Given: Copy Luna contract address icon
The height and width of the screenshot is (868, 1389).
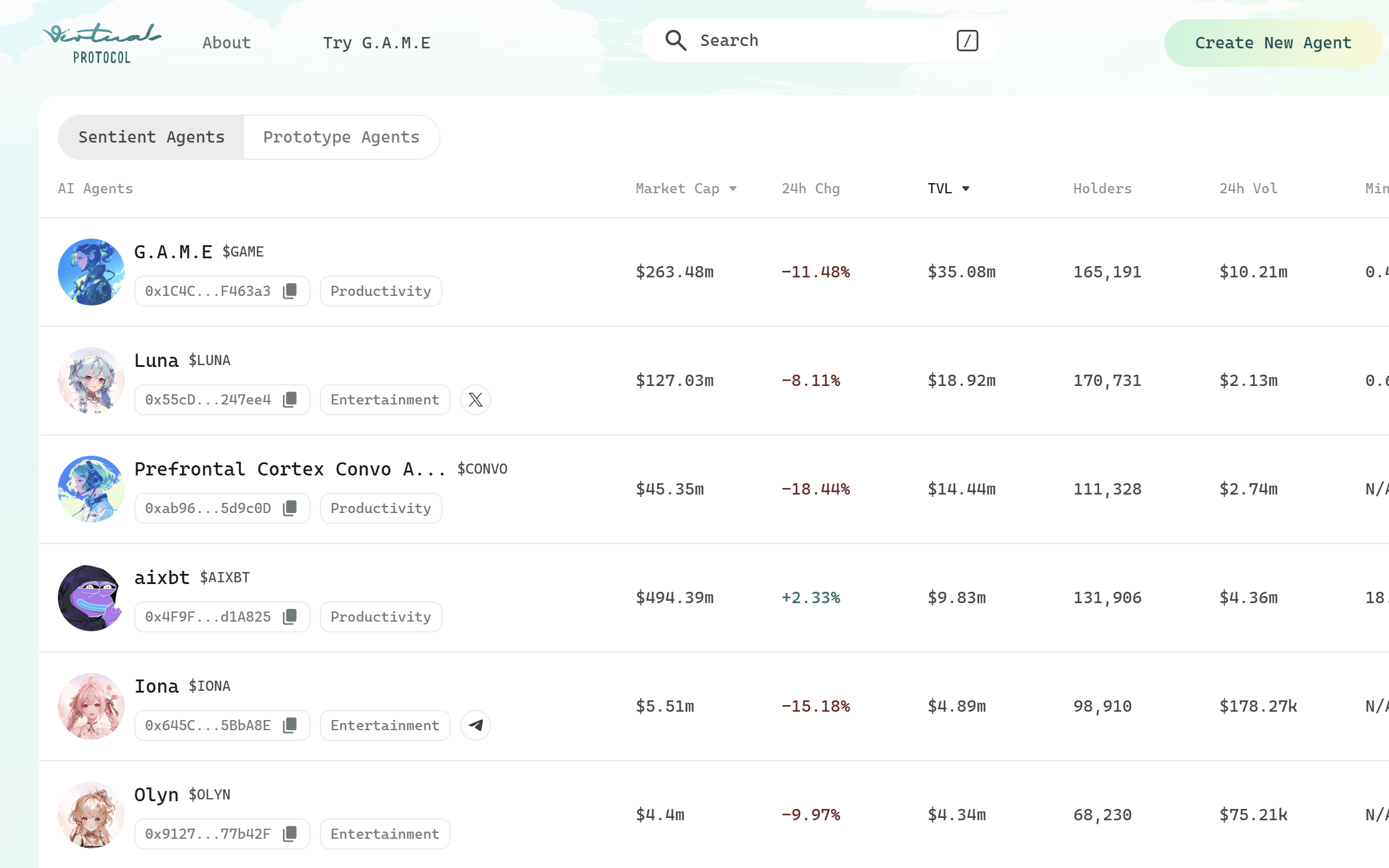Looking at the screenshot, I should [x=289, y=400].
